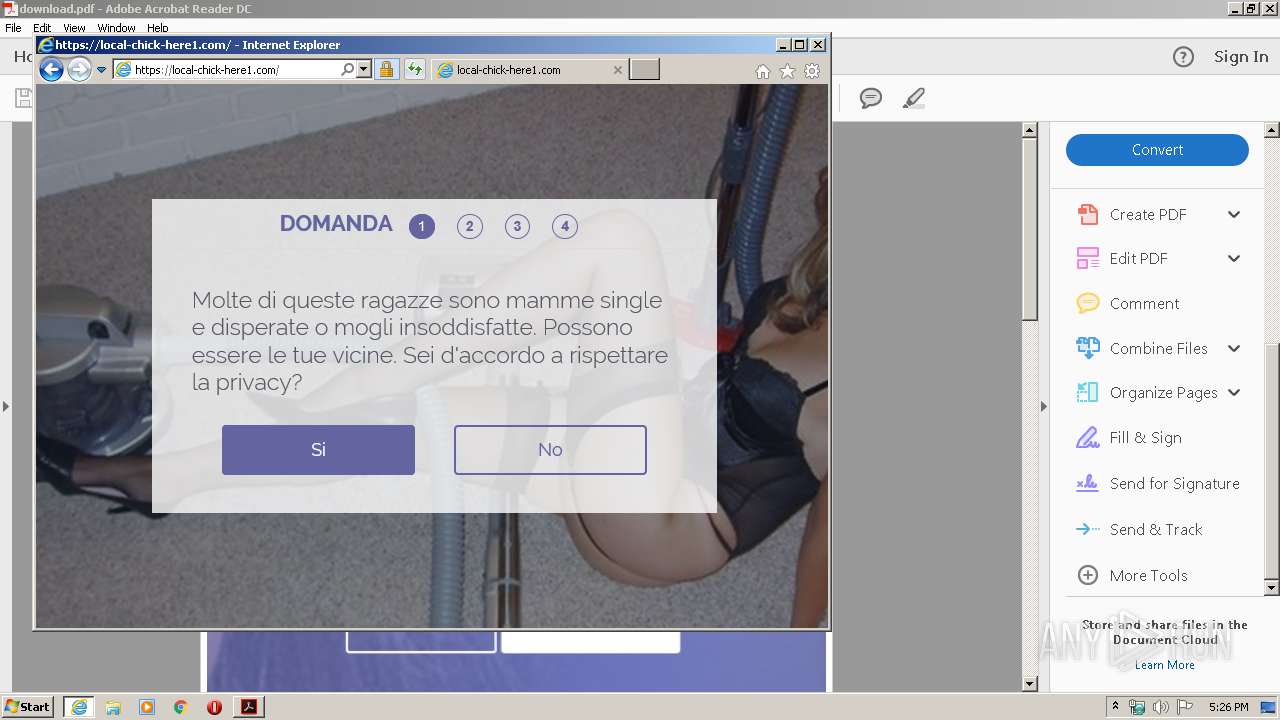Expand the Create PDF options chevron

click(x=1234, y=215)
